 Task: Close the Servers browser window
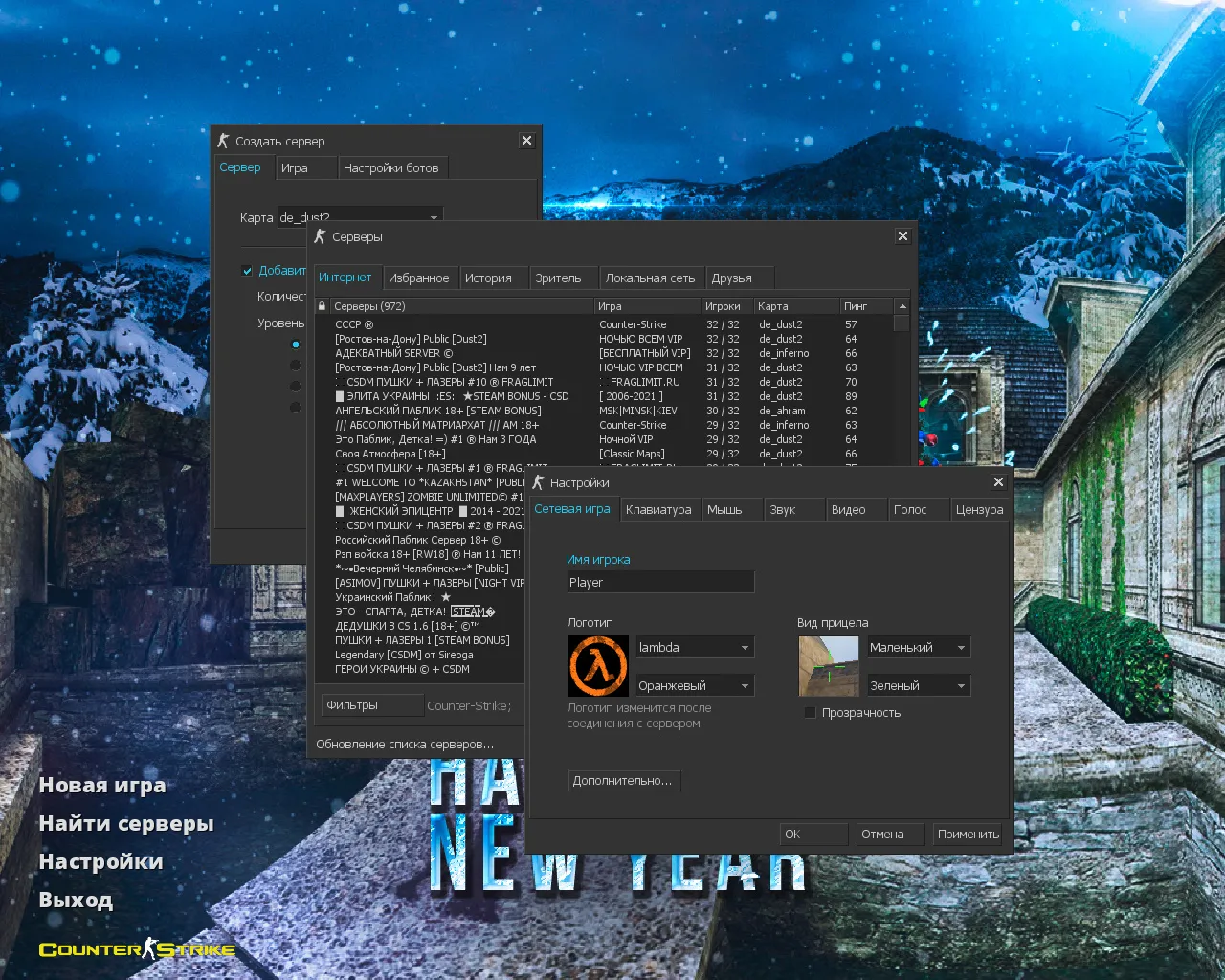click(902, 236)
